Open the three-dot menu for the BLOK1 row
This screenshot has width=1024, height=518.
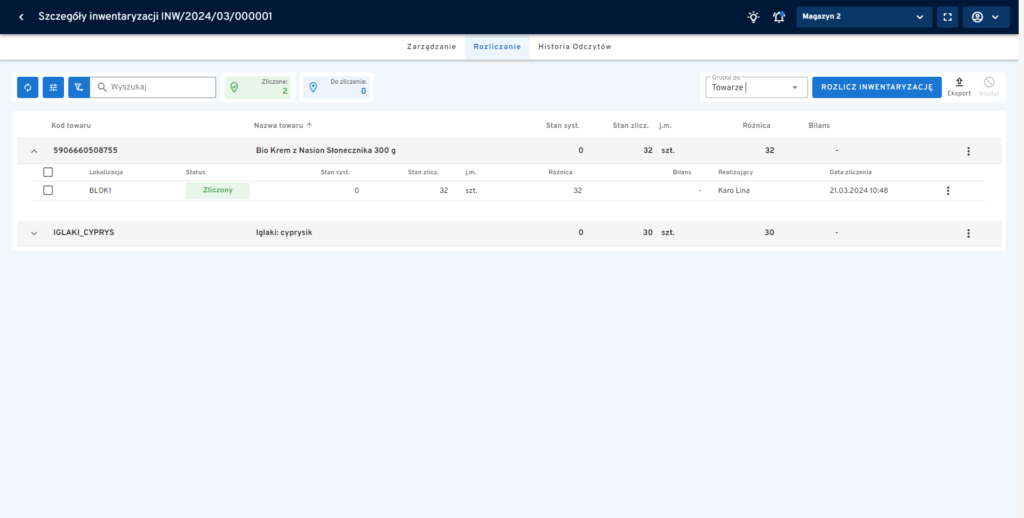pyautogui.click(x=947, y=190)
